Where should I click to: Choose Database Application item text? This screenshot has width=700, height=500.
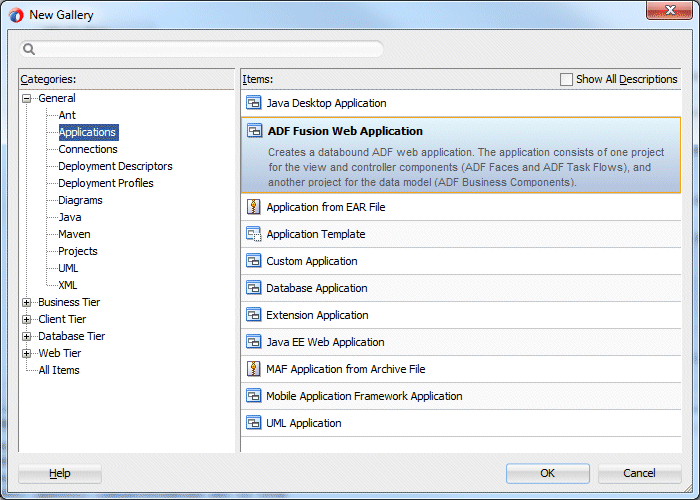pyautogui.click(x=317, y=288)
